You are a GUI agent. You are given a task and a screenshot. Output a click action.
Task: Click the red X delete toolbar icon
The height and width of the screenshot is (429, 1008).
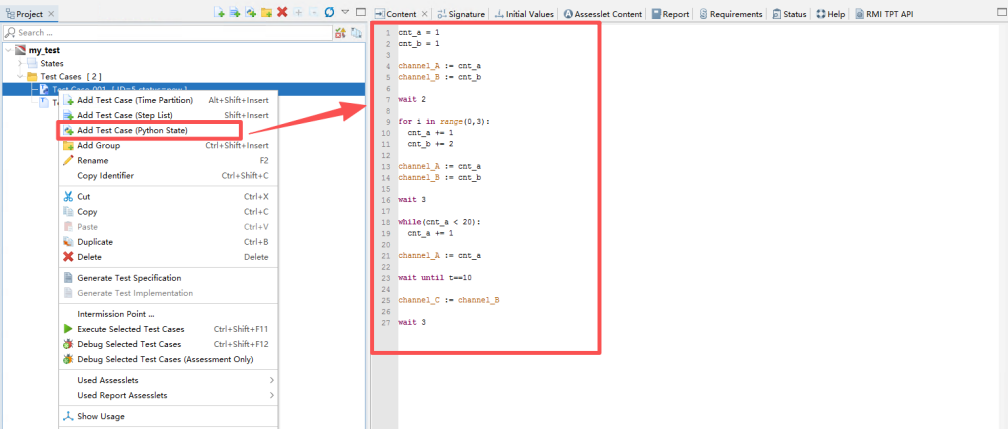pyautogui.click(x=282, y=13)
